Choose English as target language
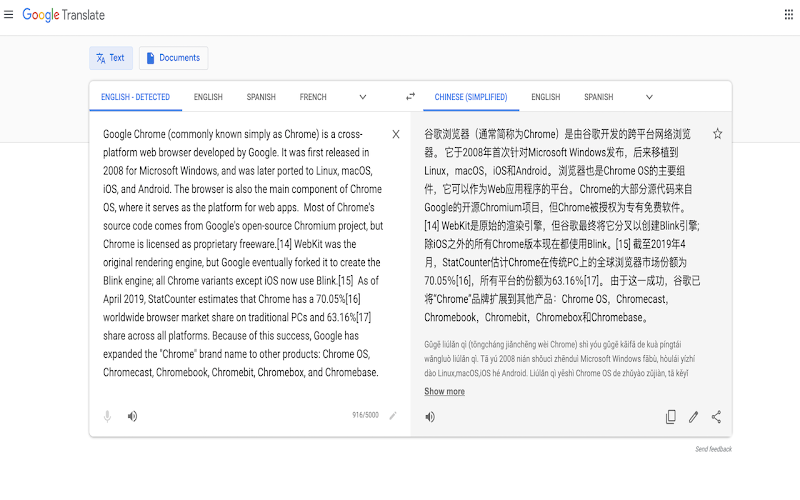Image resolution: width=800 pixels, height=500 pixels. coord(545,97)
